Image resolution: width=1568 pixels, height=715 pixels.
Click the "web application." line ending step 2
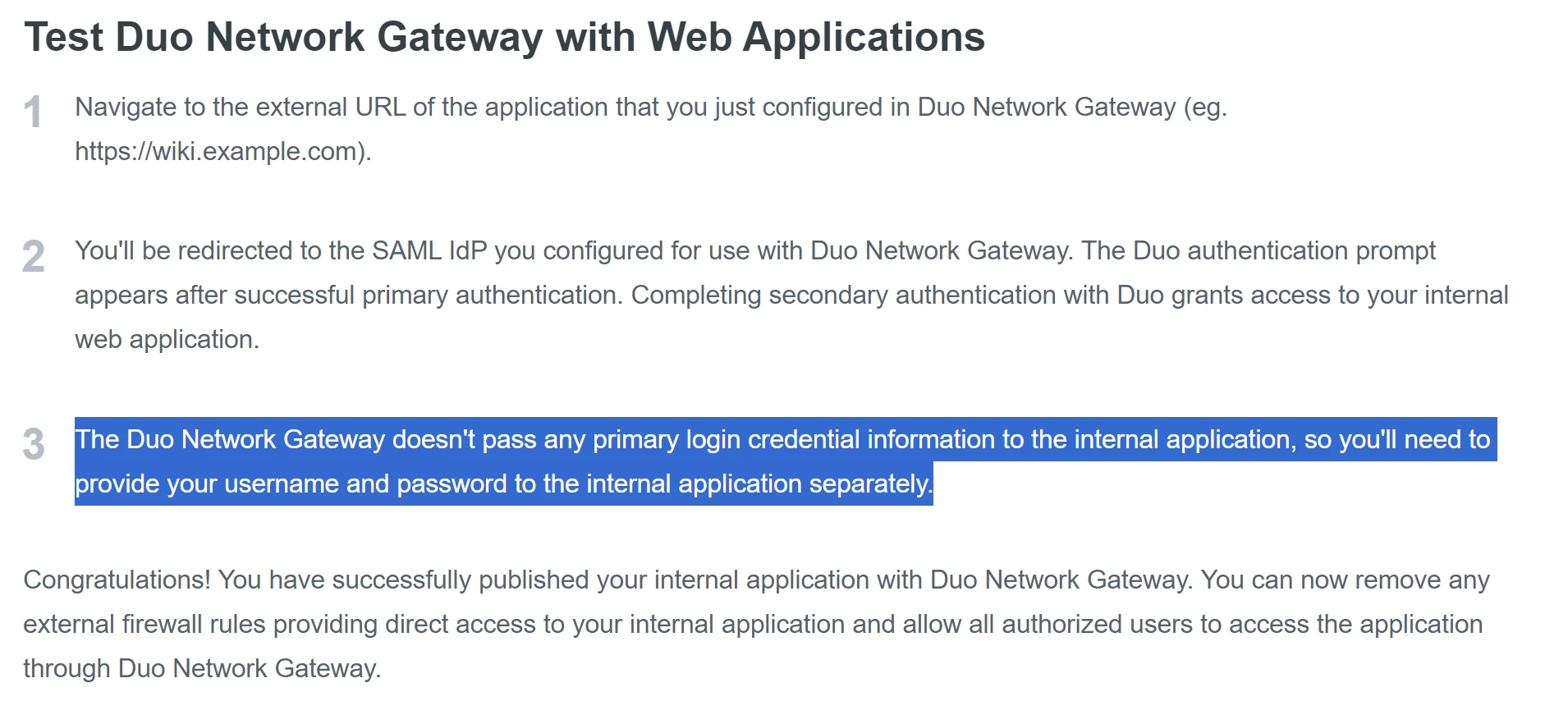point(167,340)
